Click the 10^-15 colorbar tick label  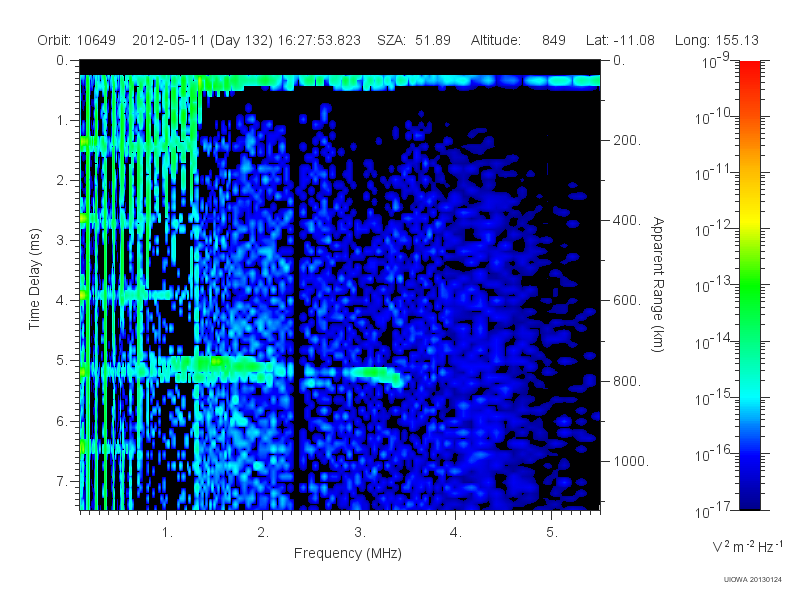pyautogui.click(x=713, y=398)
